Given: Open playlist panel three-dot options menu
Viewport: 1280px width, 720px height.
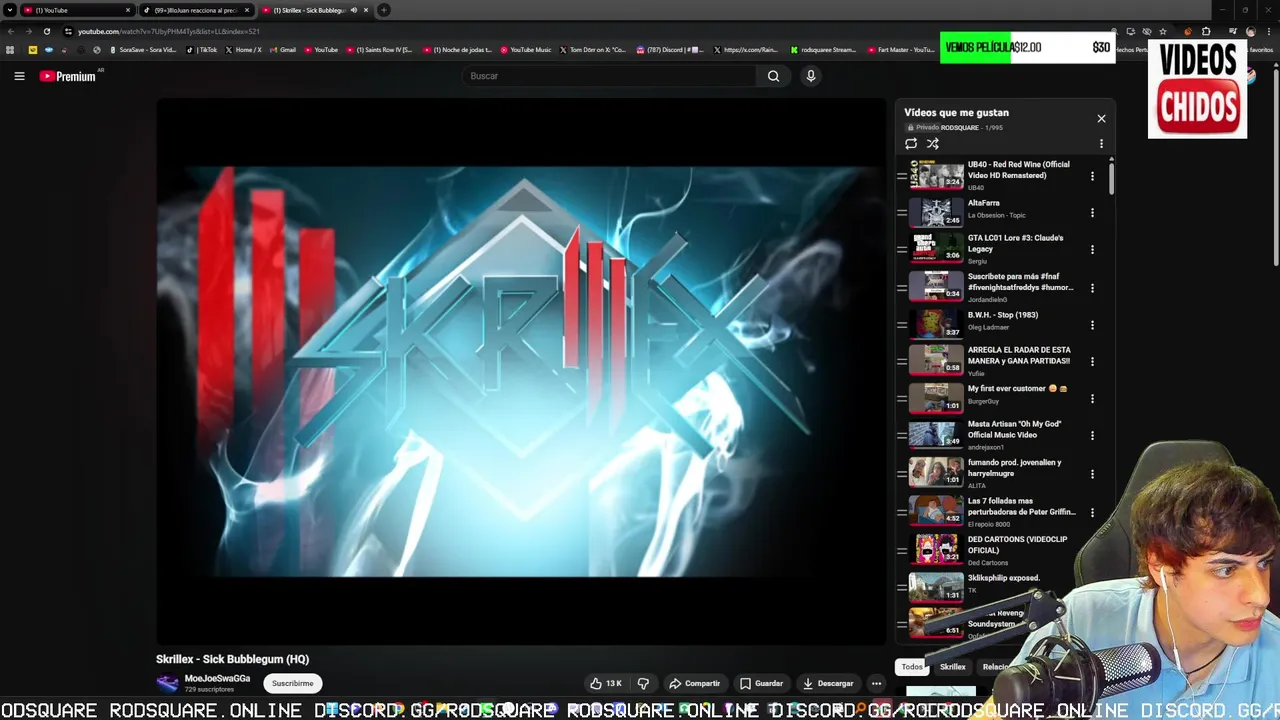Looking at the screenshot, I should 1101,144.
